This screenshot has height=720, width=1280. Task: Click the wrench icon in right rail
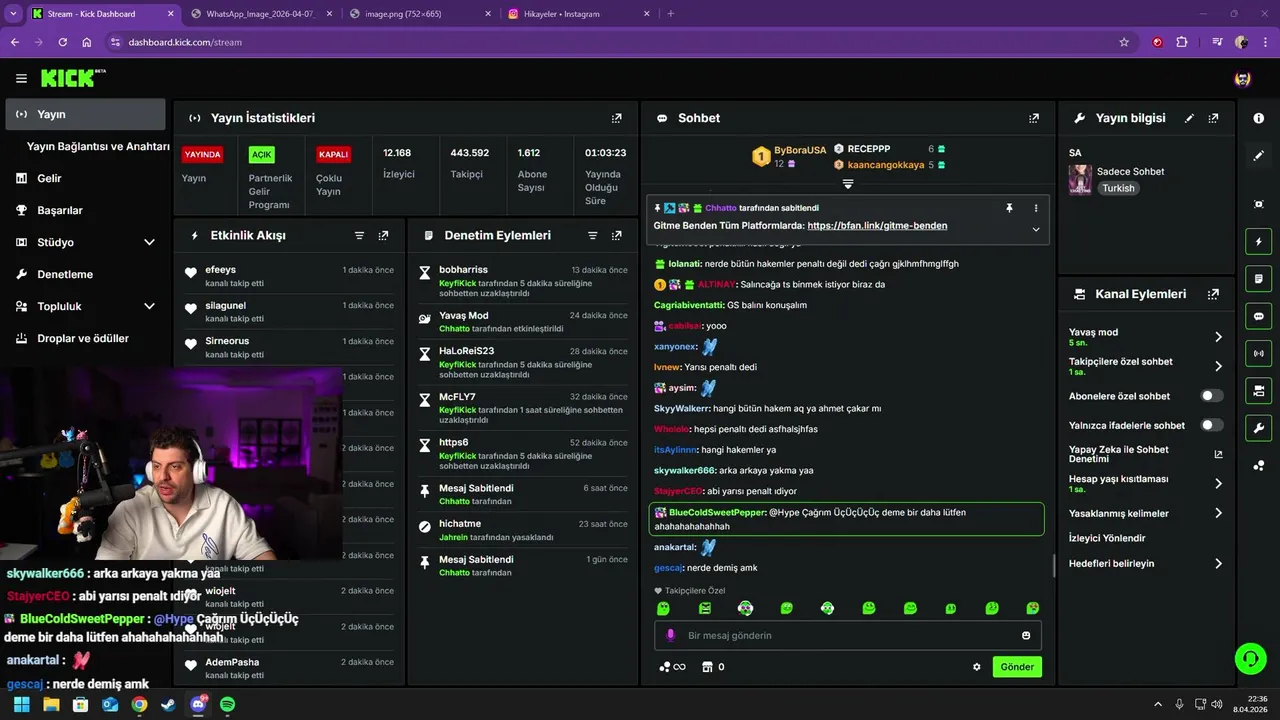click(x=1258, y=428)
